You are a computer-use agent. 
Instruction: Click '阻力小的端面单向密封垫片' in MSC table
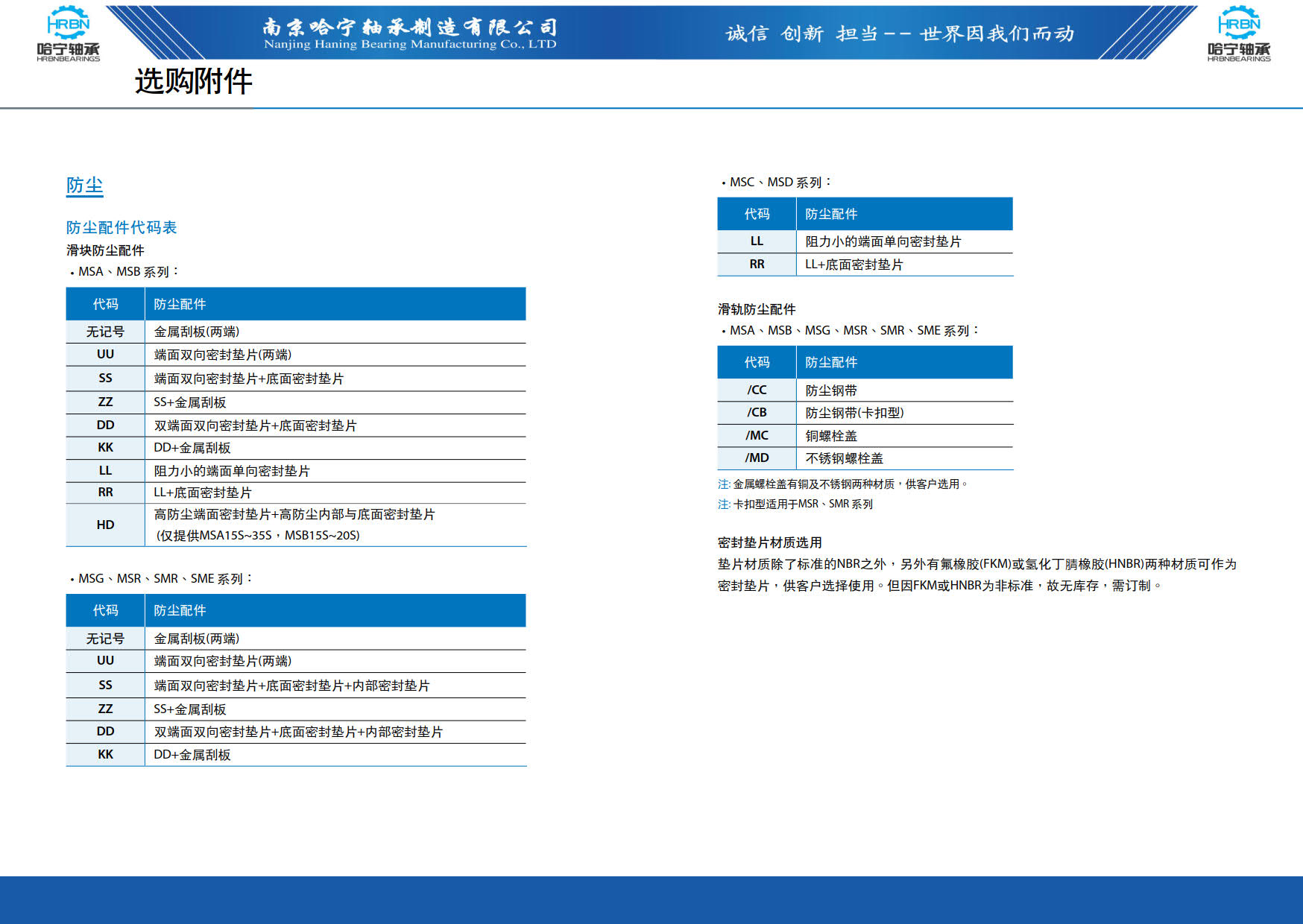coord(883,241)
